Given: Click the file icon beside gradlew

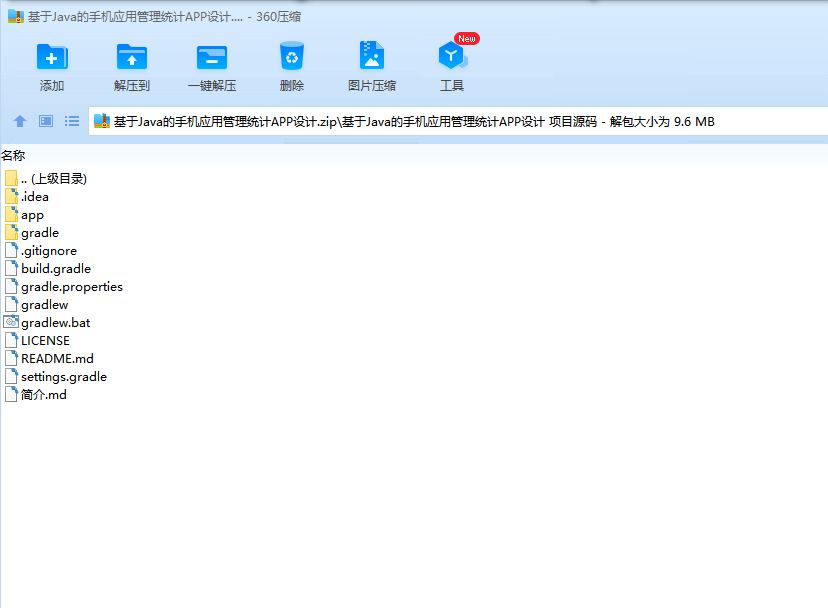Looking at the screenshot, I should (12, 304).
